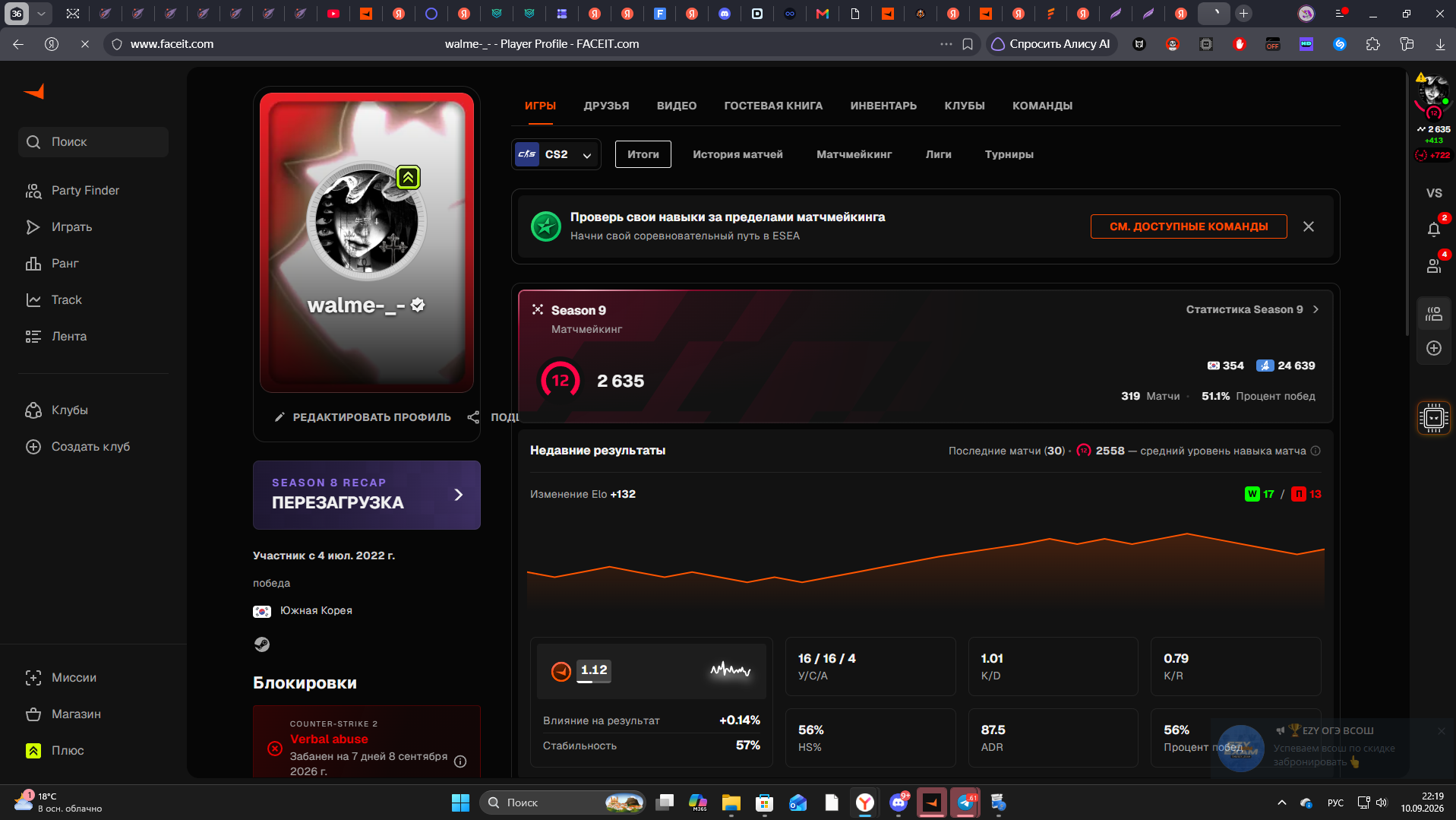Select the Итоги sub-tab

pyautogui.click(x=643, y=154)
